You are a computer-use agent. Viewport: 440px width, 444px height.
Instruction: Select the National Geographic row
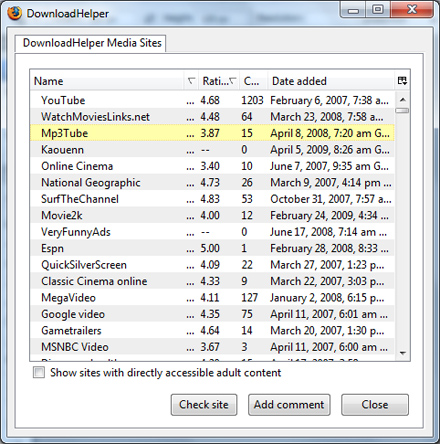click(212, 182)
